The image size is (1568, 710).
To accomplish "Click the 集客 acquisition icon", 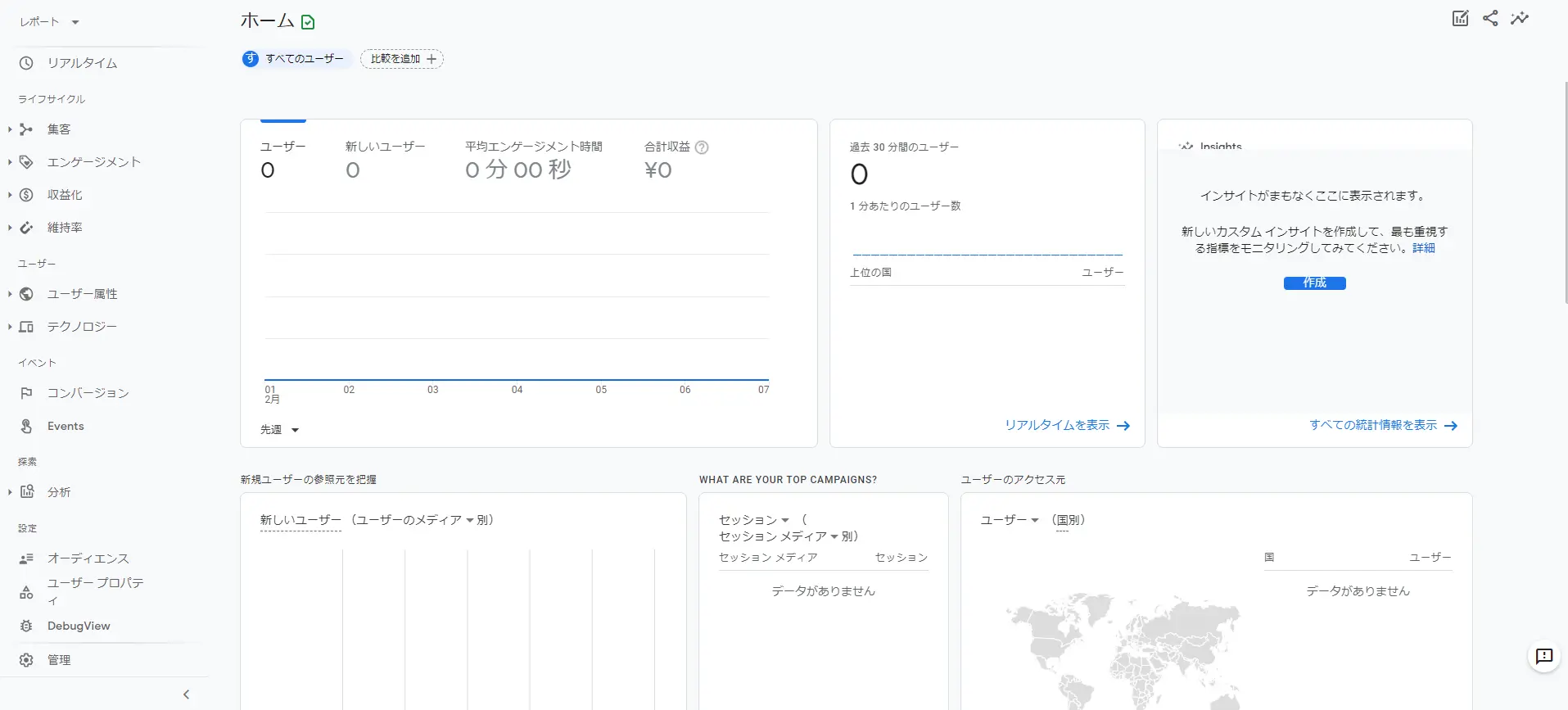I will 26,129.
